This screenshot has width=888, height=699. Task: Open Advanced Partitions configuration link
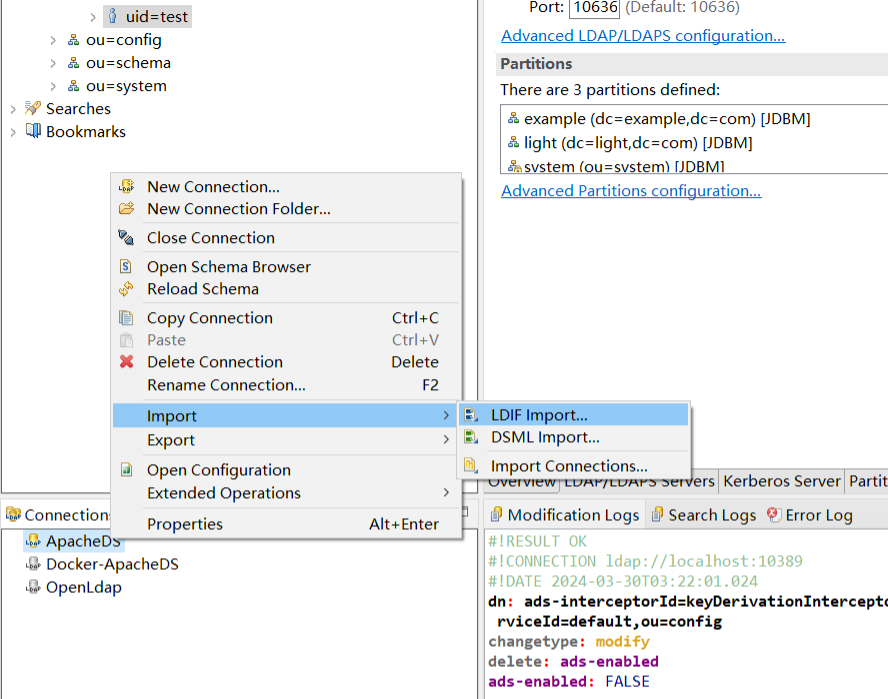pyautogui.click(x=631, y=191)
